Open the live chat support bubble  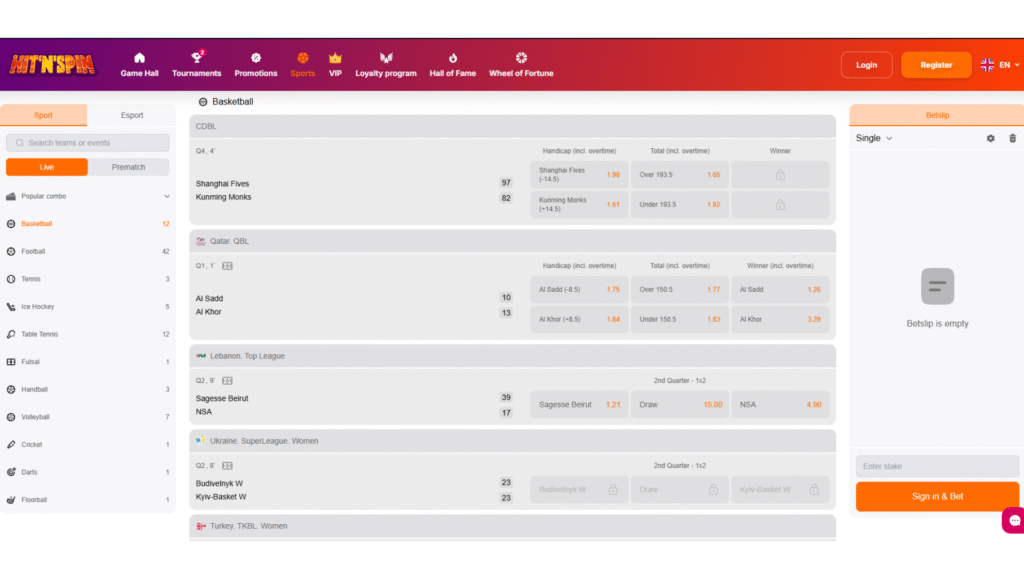1014,520
